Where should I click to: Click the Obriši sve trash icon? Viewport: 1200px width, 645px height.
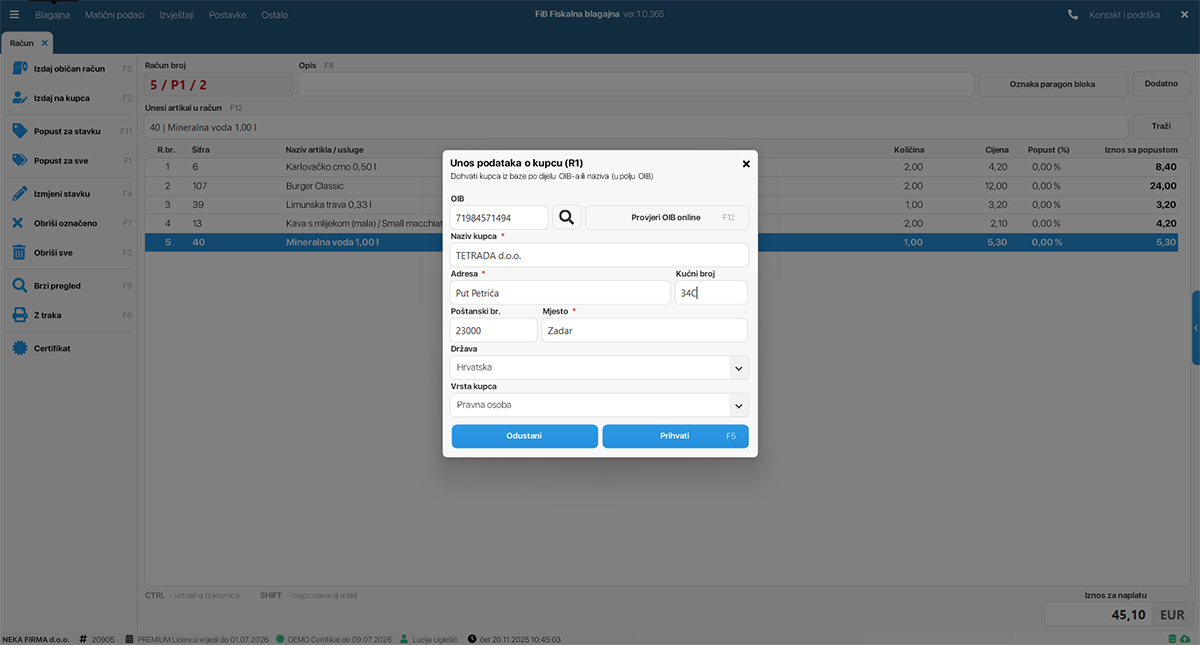click(x=19, y=253)
